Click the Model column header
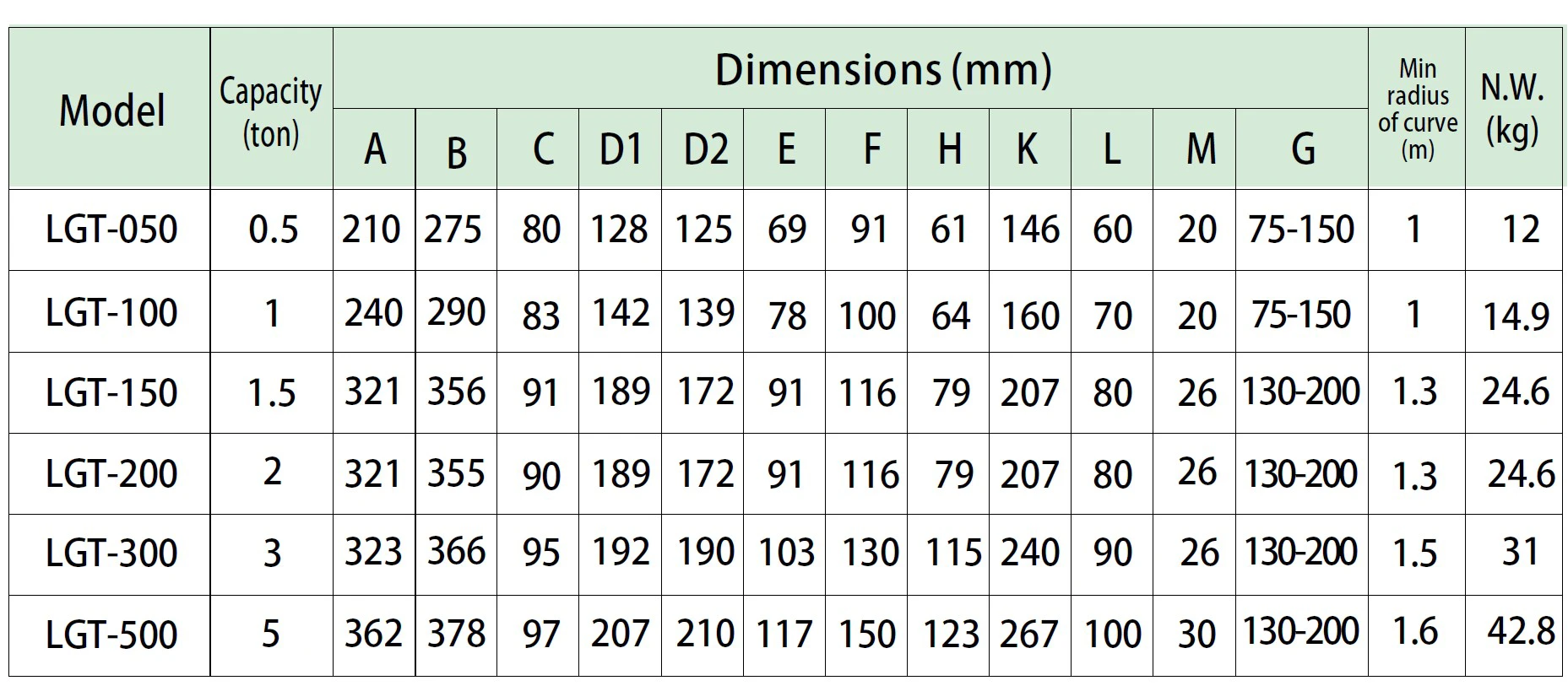The height and width of the screenshot is (686, 1568). pos(111,111)
